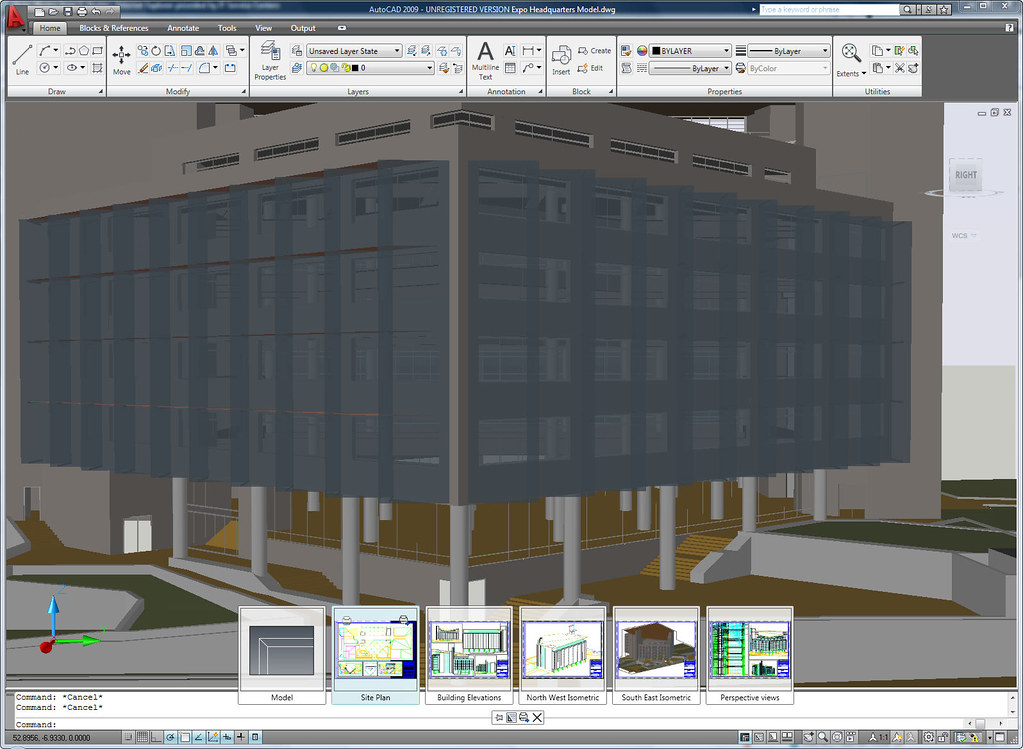Toggle Snap mode in status bar
Screen dimensions: 1023x749
coord(129,738)
